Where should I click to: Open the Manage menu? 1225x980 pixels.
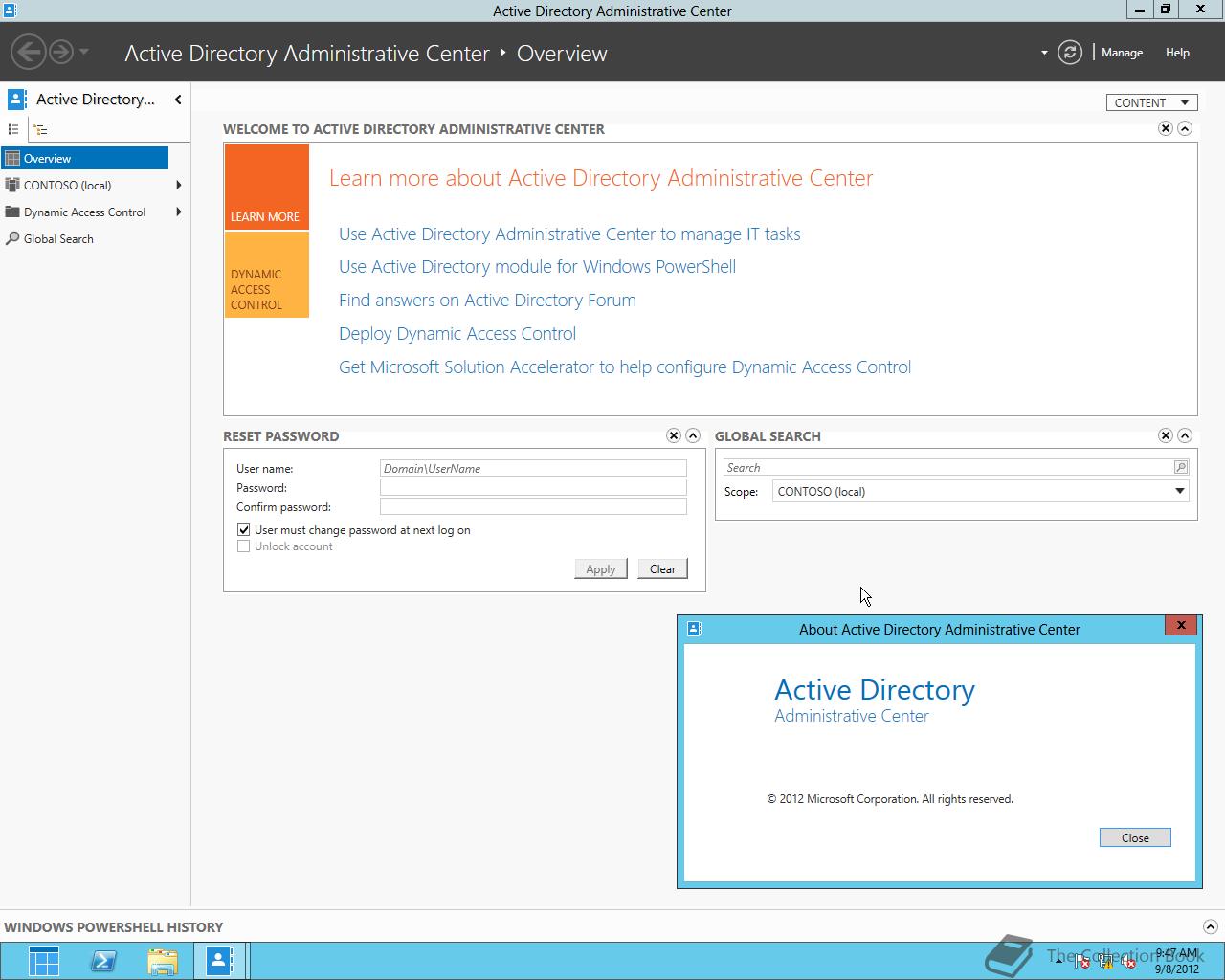click(1122, 53)
